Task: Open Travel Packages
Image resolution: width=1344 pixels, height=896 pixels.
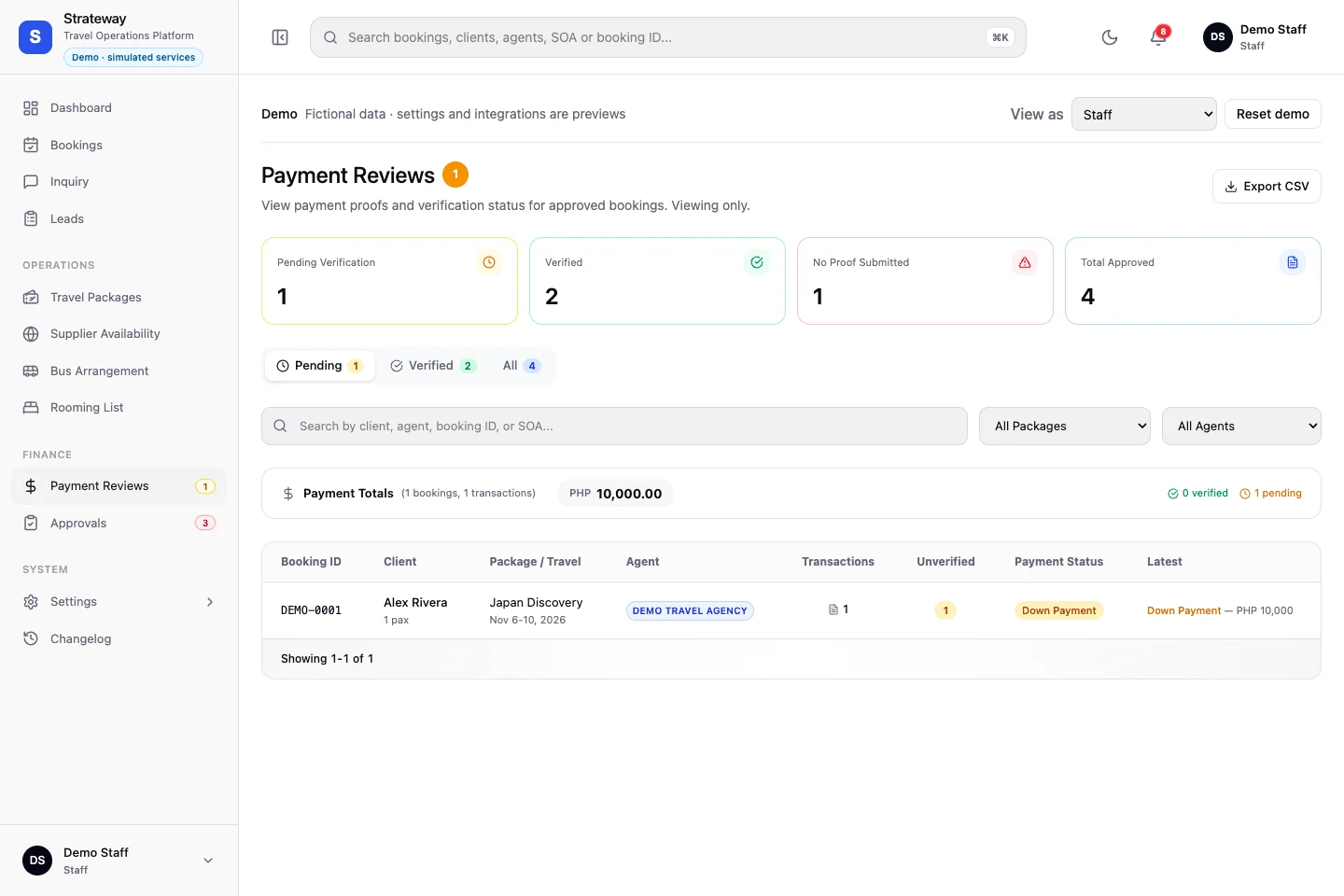Action: (119, 297)
